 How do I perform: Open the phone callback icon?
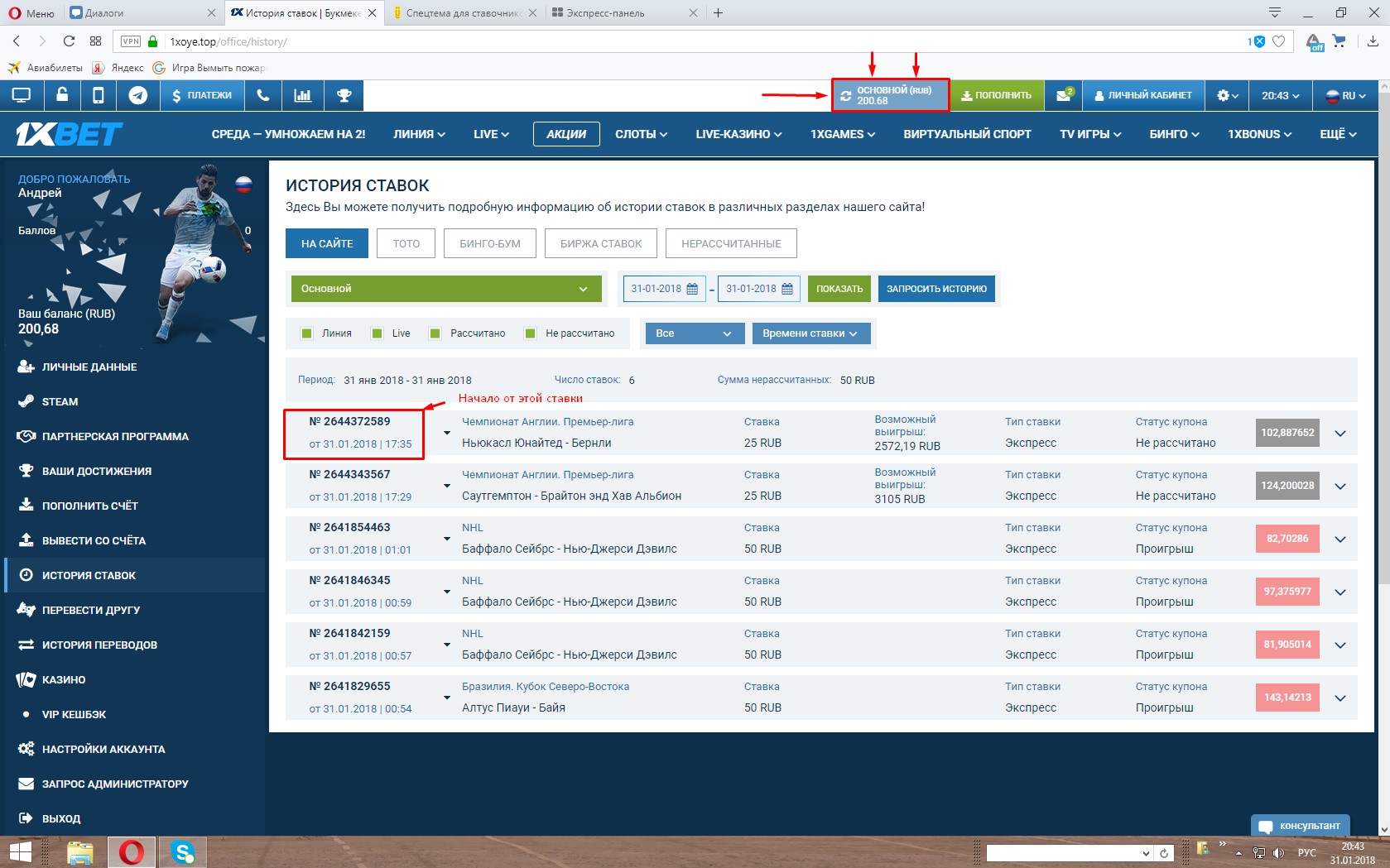tap(262, 96)
